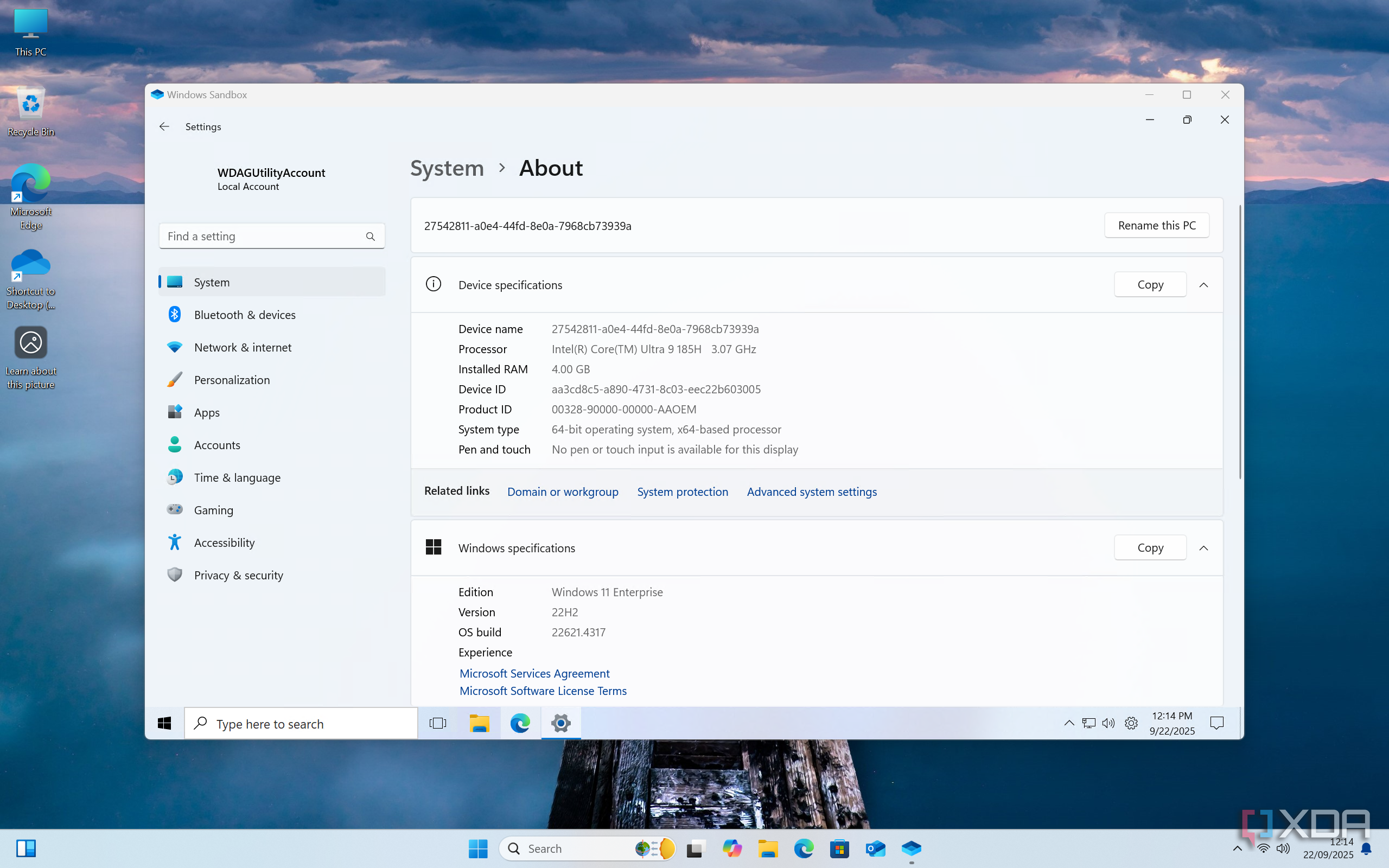Click the Device specifications info icon
Screen dimensions: 1389x868
click(434, 284)
